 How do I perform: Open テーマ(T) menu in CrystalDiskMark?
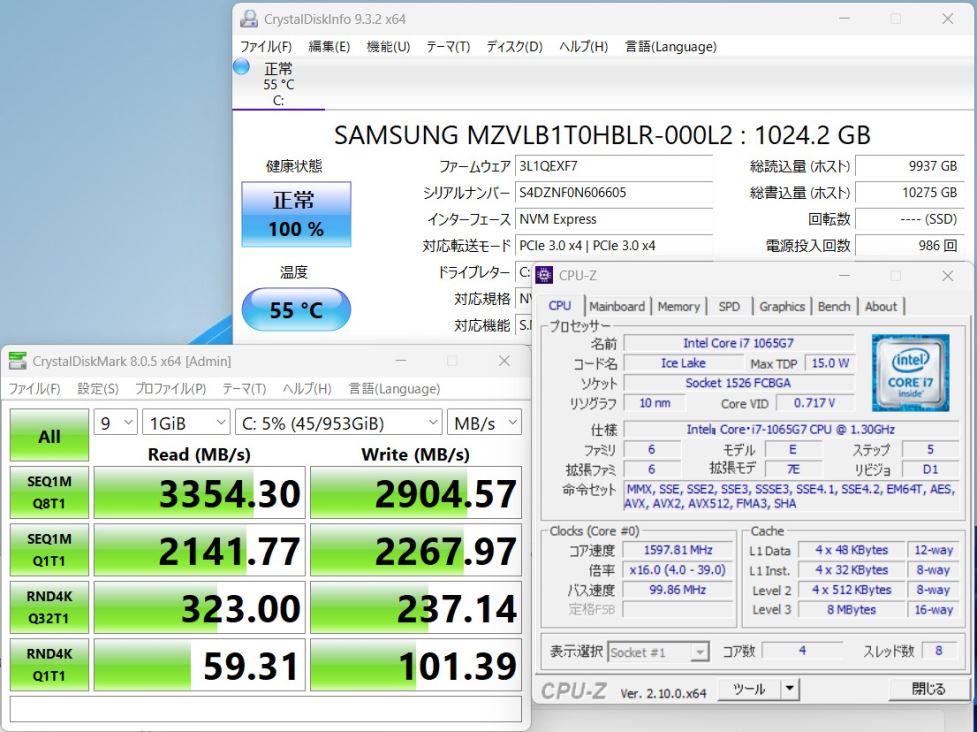(244, 389)
